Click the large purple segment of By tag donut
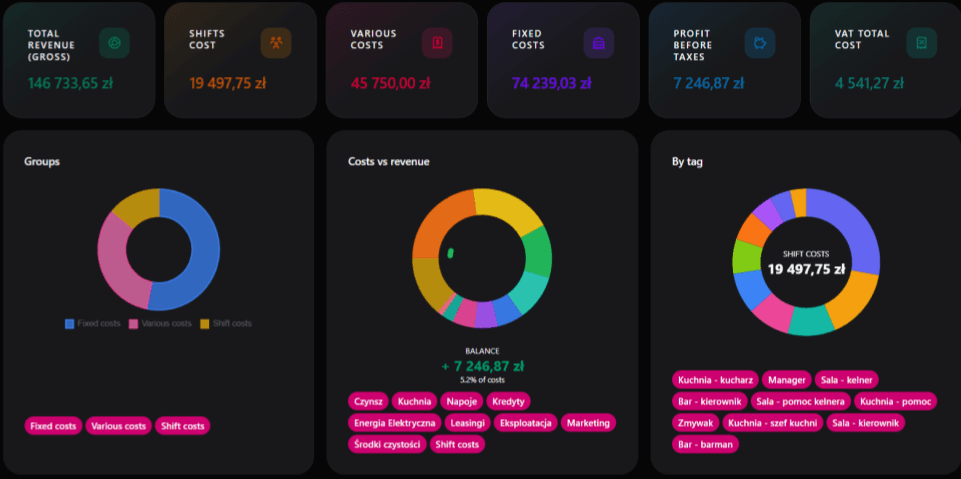The image size is (961, 479). [852, 229]
